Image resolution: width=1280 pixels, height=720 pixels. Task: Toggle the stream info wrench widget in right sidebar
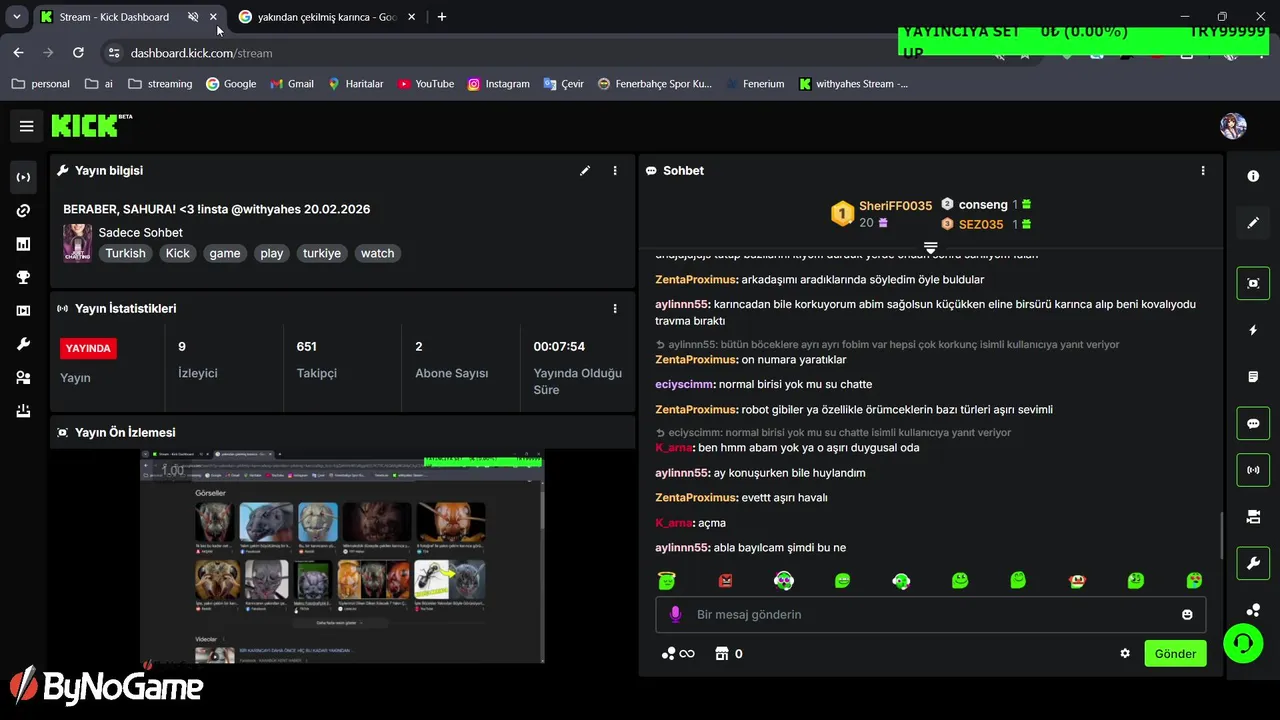tap(1253, 563)
